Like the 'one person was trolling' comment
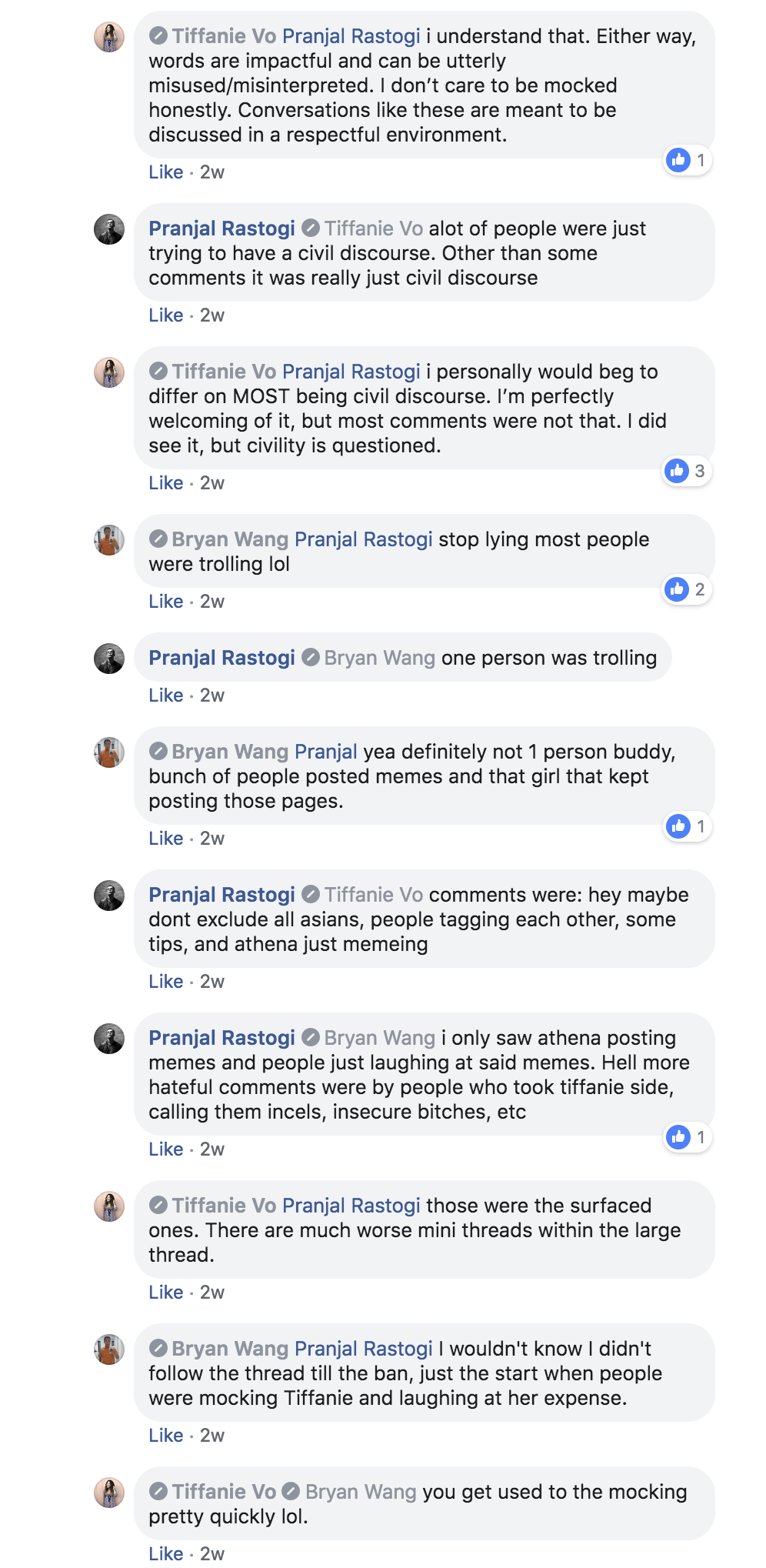 [165, 696]
